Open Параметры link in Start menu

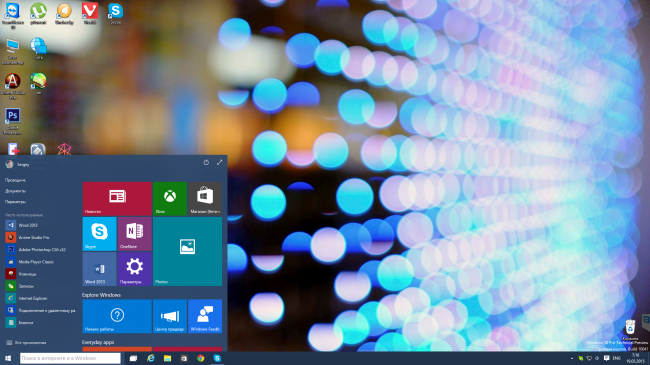click(15, 202)
